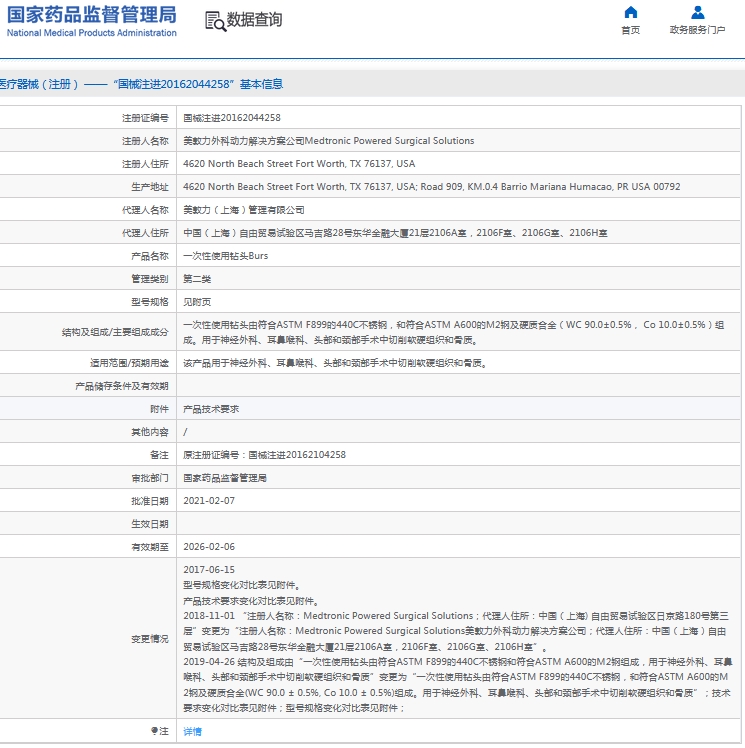Image resolution: width=745 pixels, height=748 pixels.
Task: Click the 产品储存条件及有效期 row label
Action: coord(122,386)
